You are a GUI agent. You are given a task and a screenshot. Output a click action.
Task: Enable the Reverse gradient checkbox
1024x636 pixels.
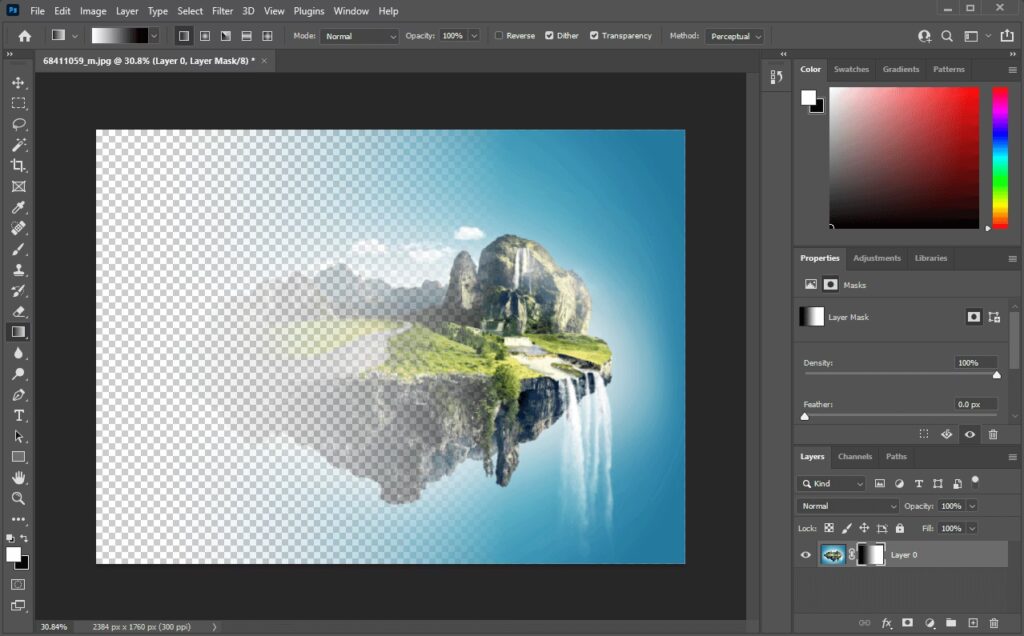(499, 36)
